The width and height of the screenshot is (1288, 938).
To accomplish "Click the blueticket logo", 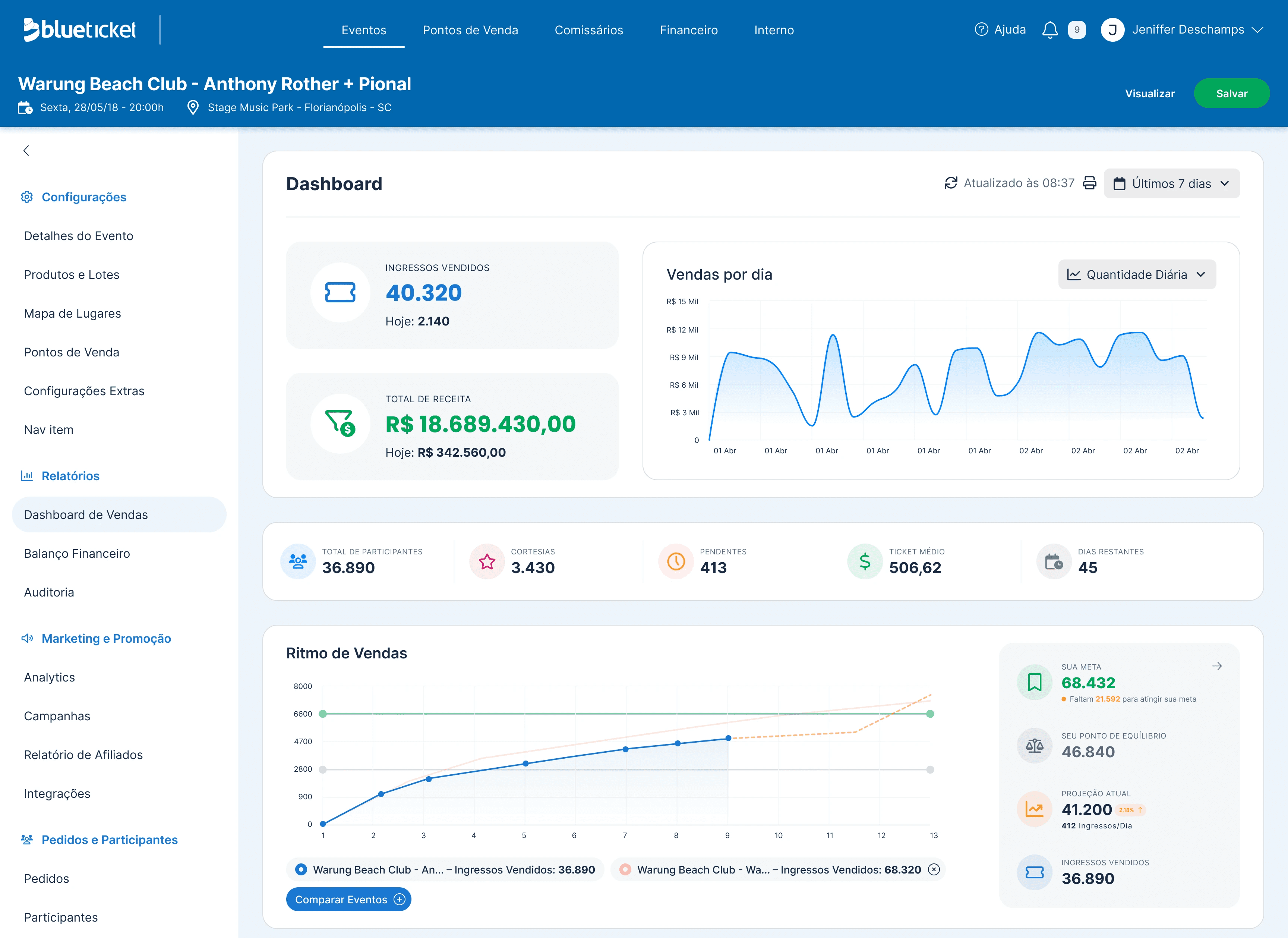I will point(79,29).
